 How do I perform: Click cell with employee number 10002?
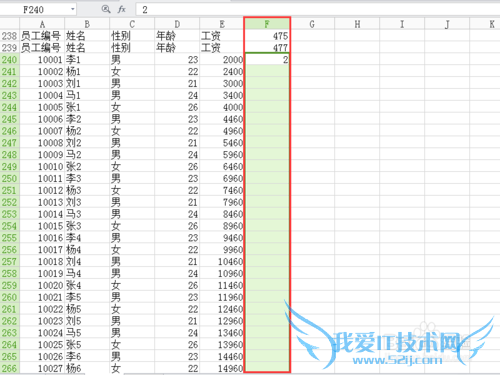pyautogui.click(x=42, y=72)
